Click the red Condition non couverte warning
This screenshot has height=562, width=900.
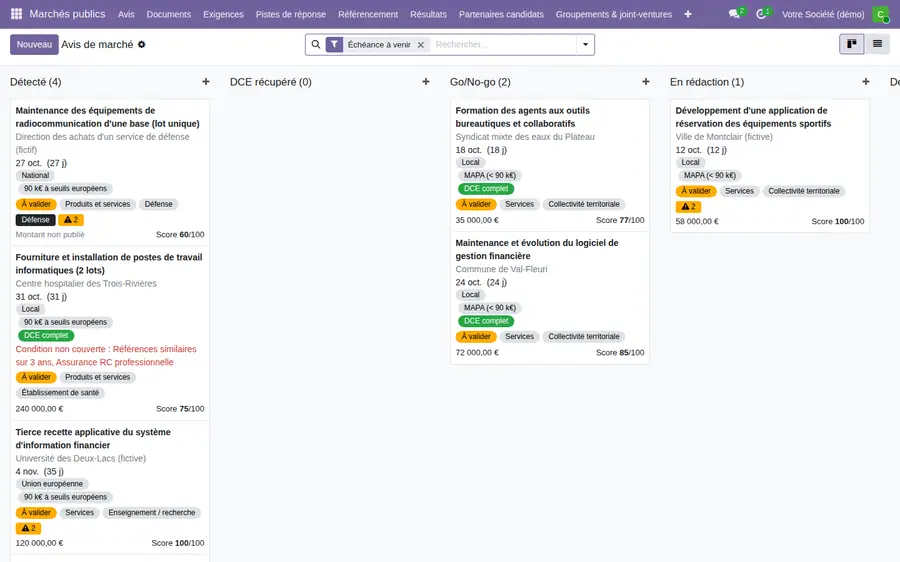(x=106, y=355)
